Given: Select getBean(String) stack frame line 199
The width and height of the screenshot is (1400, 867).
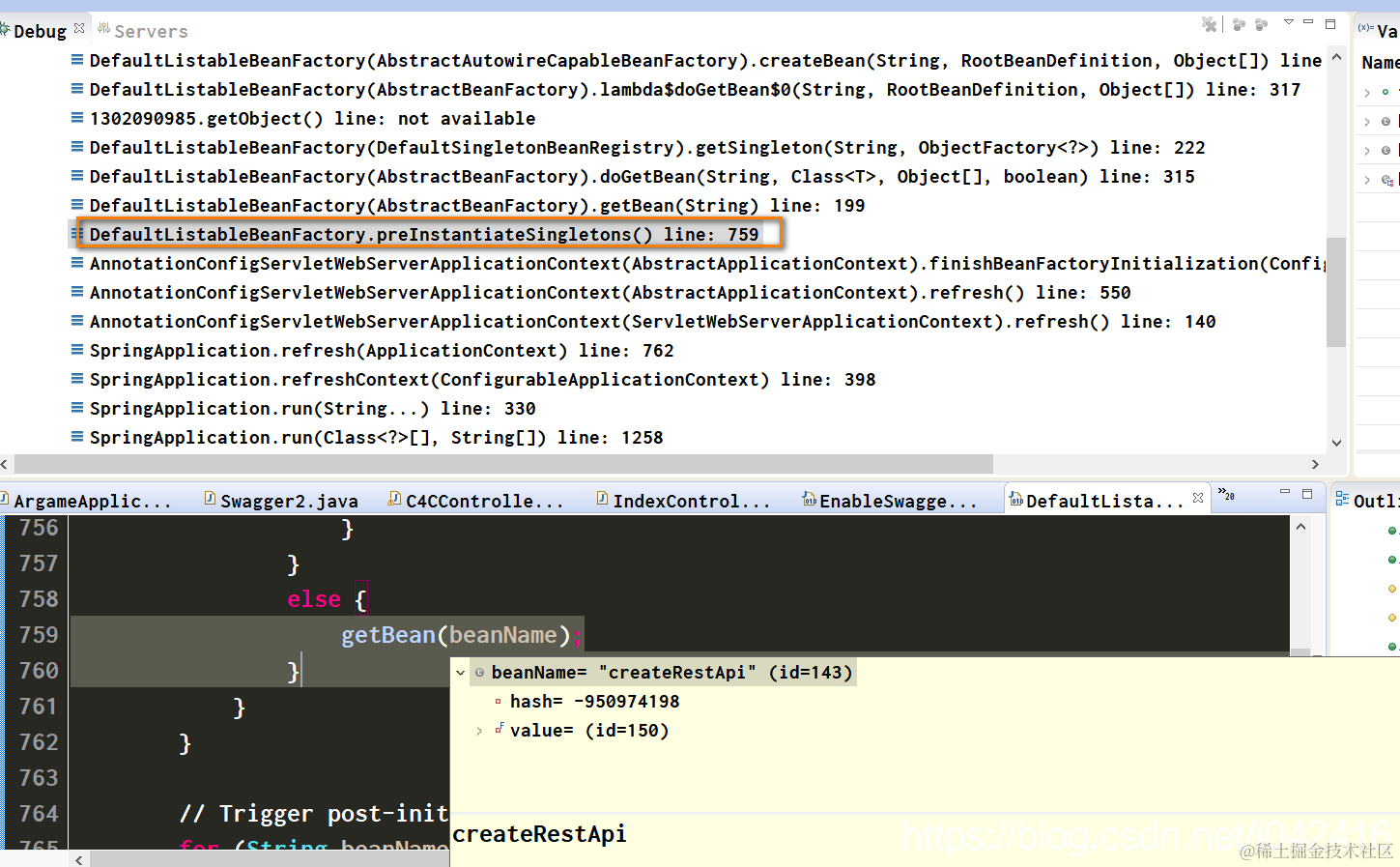Looking at the screenshot, I should click(477, 205).
